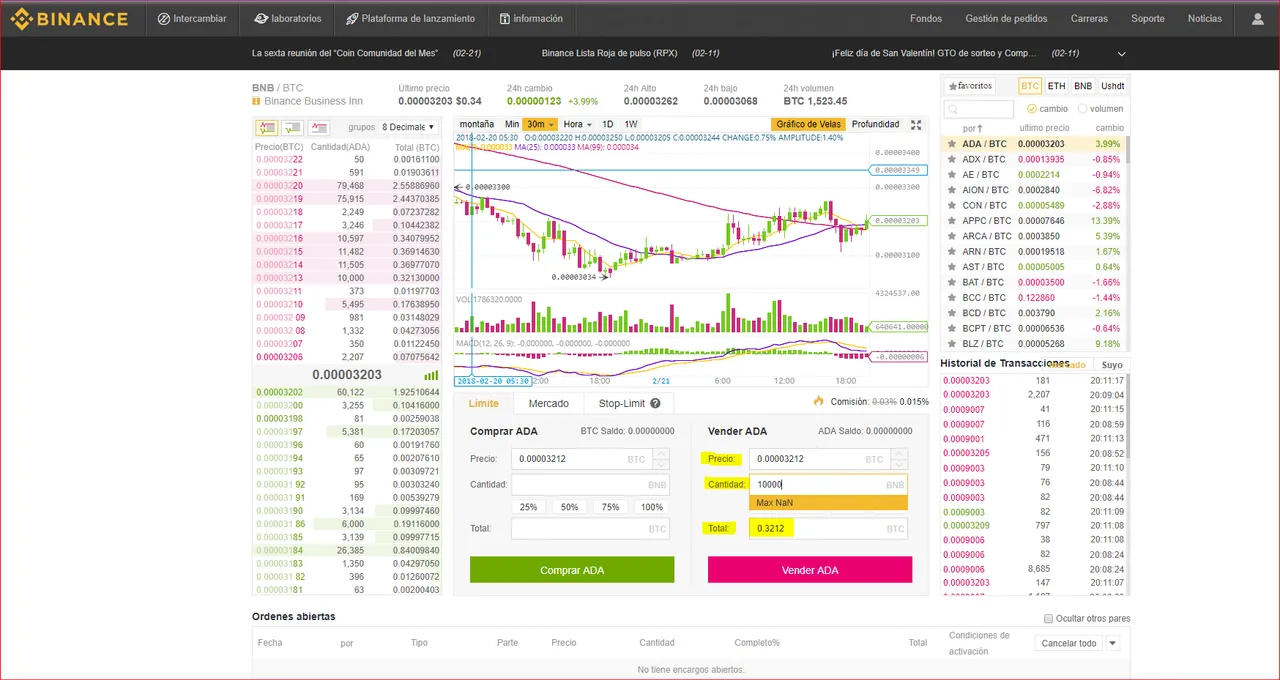Star the BCPT / BTC pair
The height and width of the screenshot is (680, 1280).
(x=953, y=328)
